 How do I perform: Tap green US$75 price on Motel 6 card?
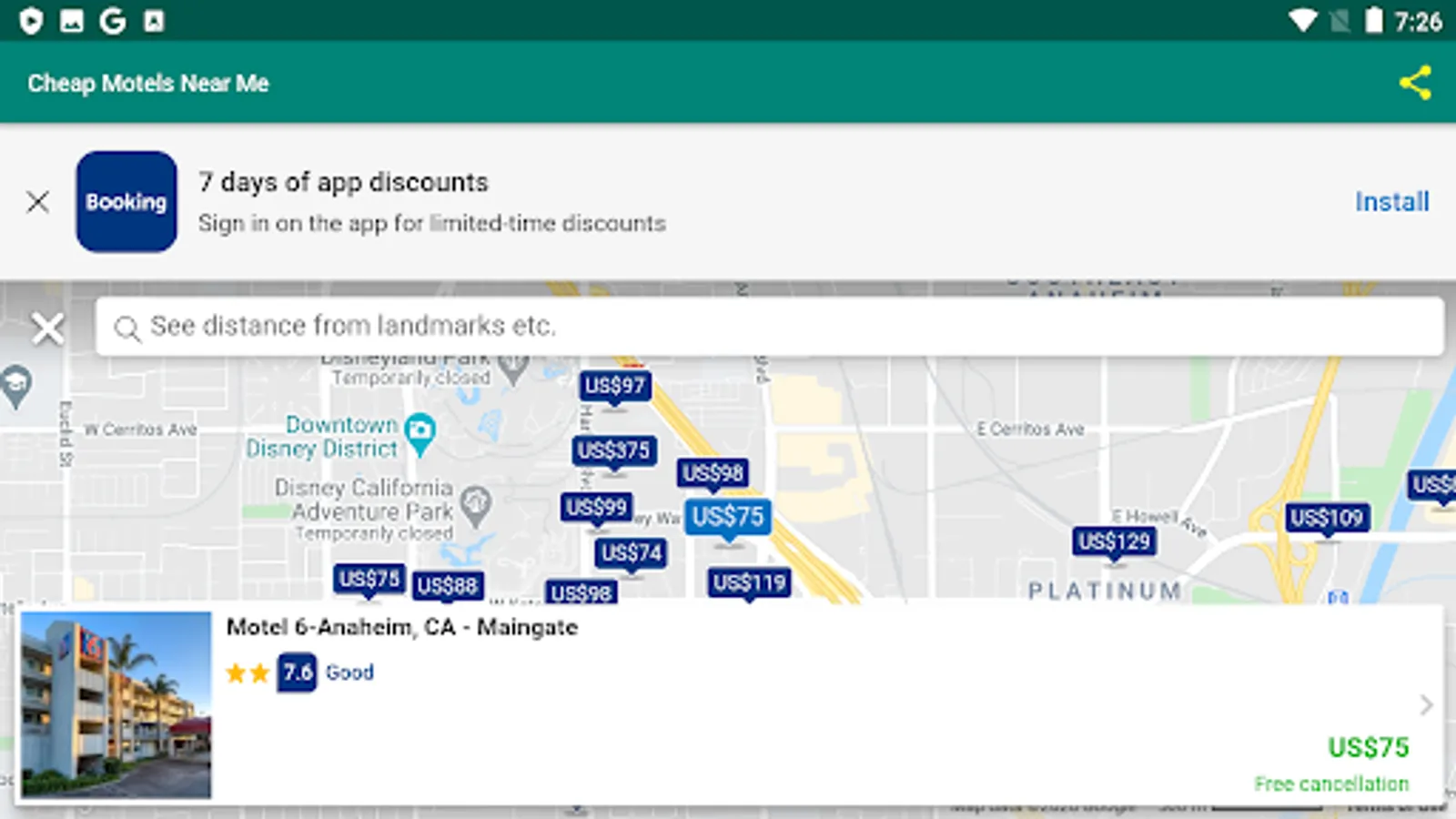coord(1369,748)
